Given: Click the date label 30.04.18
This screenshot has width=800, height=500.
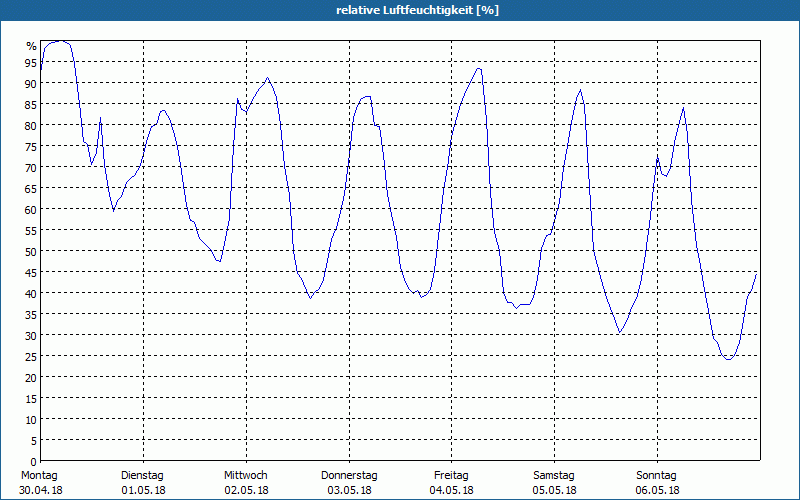Looking at the screenshot, I should (x=39, y=490).
